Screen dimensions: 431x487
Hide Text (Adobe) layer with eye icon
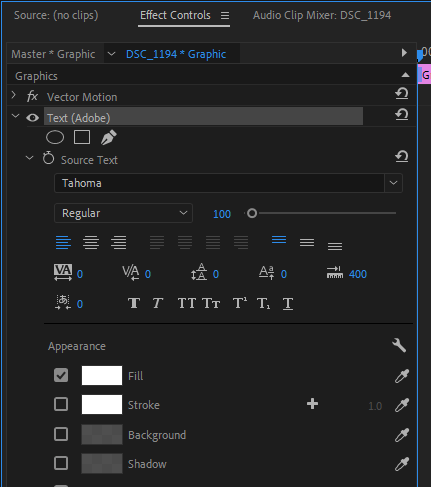pos(33,118)
